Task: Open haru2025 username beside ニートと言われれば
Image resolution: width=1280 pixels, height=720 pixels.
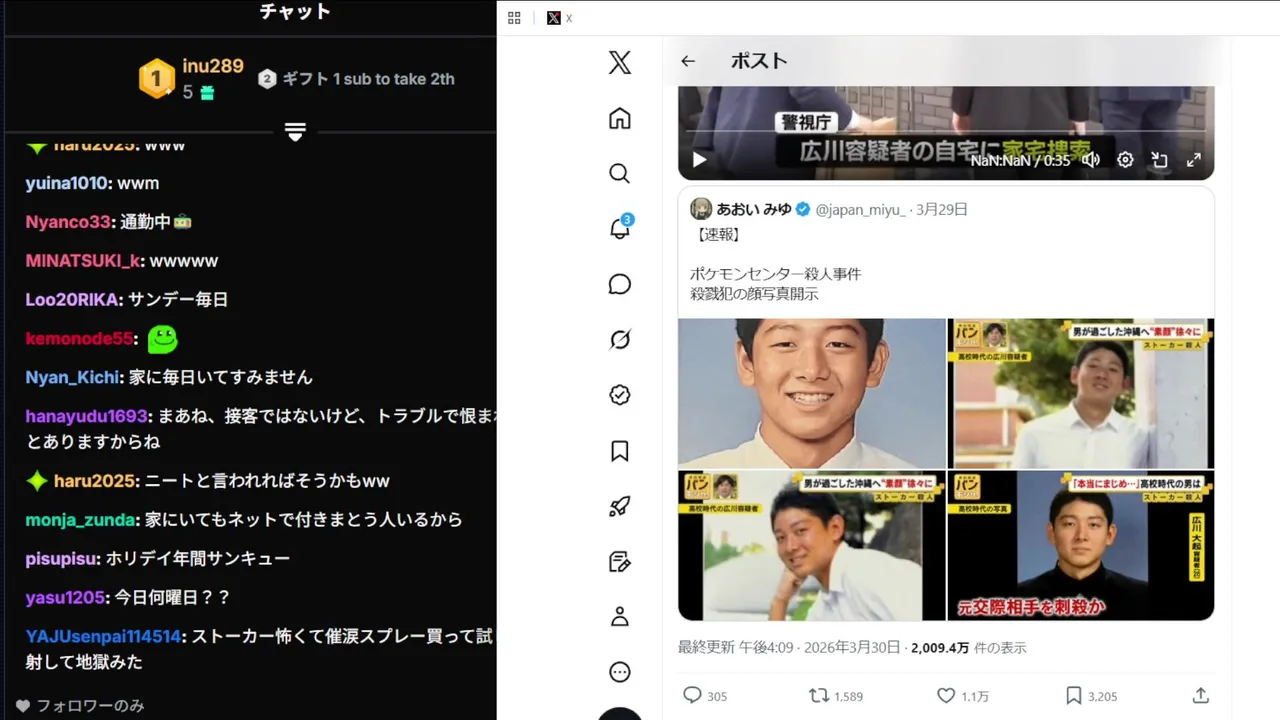Action: [95, 481]
